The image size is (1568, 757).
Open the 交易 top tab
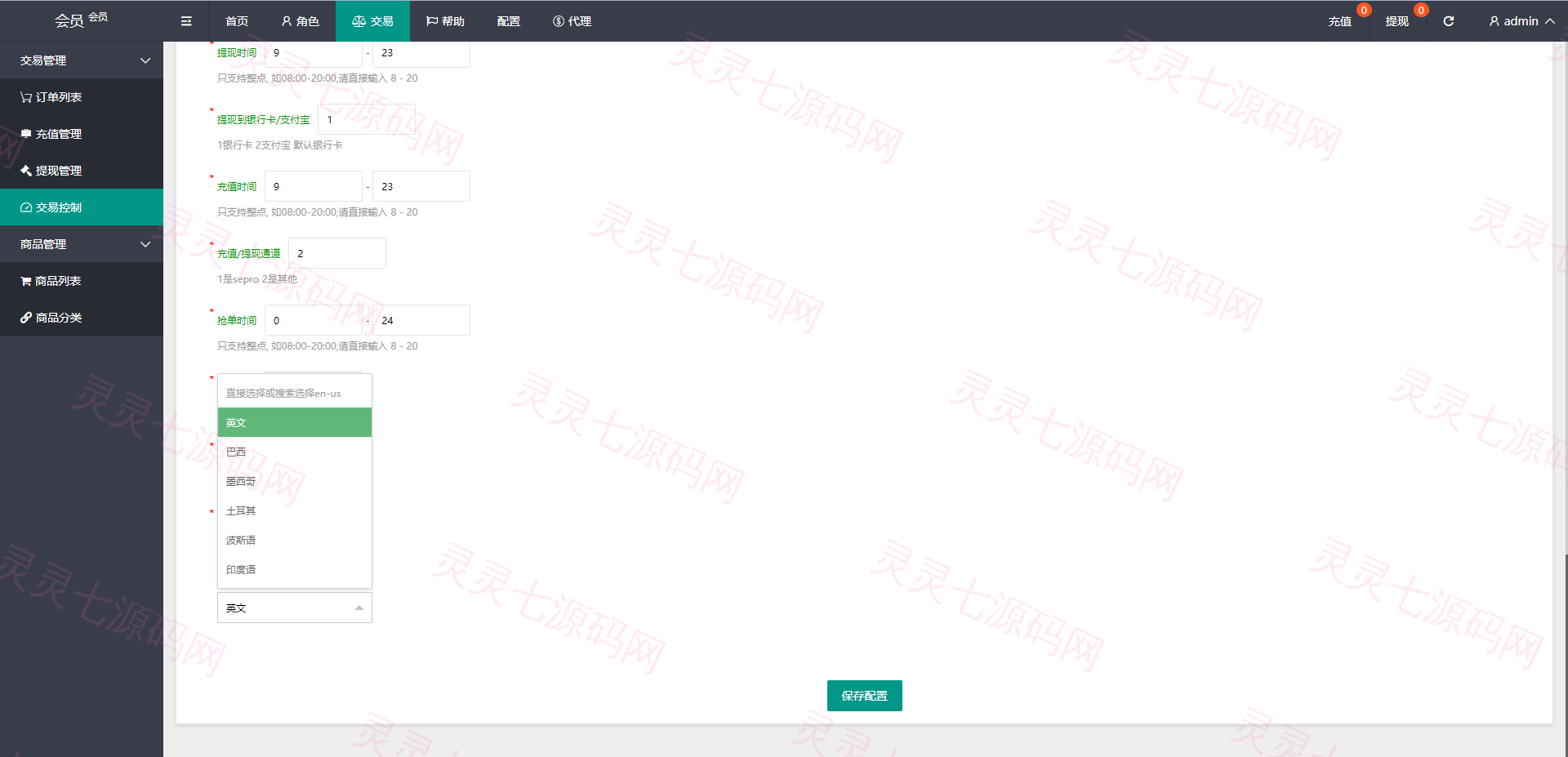click(x=372, y=21)
